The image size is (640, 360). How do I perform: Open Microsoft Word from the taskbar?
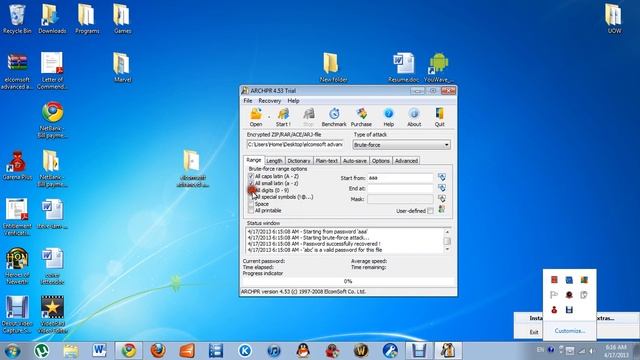click(99, 351)
